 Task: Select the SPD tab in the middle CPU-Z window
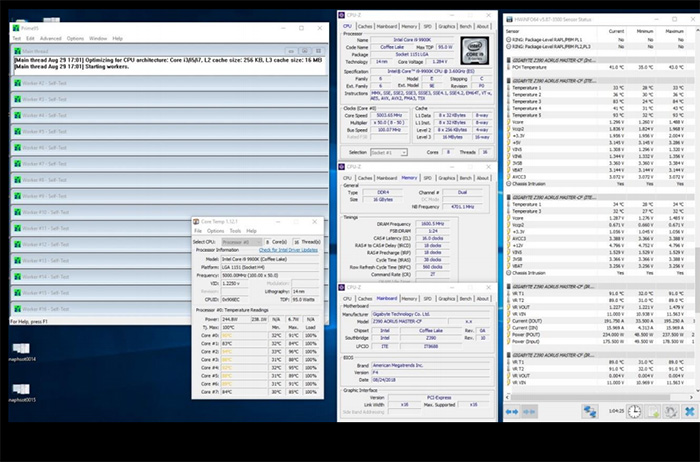(428, 178)
